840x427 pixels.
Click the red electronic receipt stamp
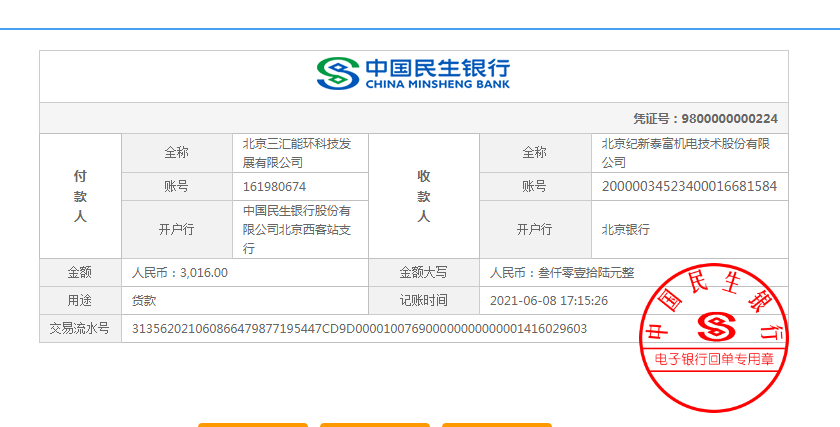click(714, 337)
